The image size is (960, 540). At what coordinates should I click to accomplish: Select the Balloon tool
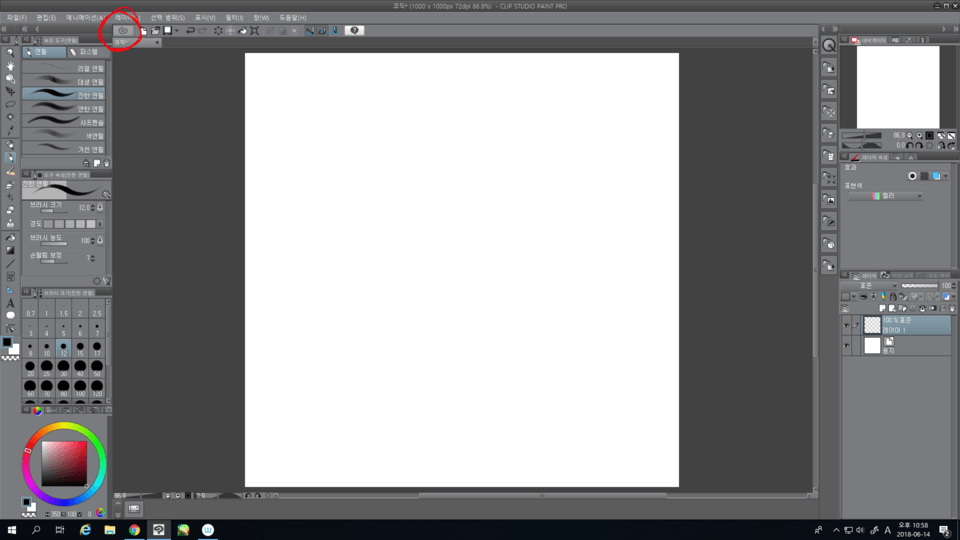click(x=10, y=316)
